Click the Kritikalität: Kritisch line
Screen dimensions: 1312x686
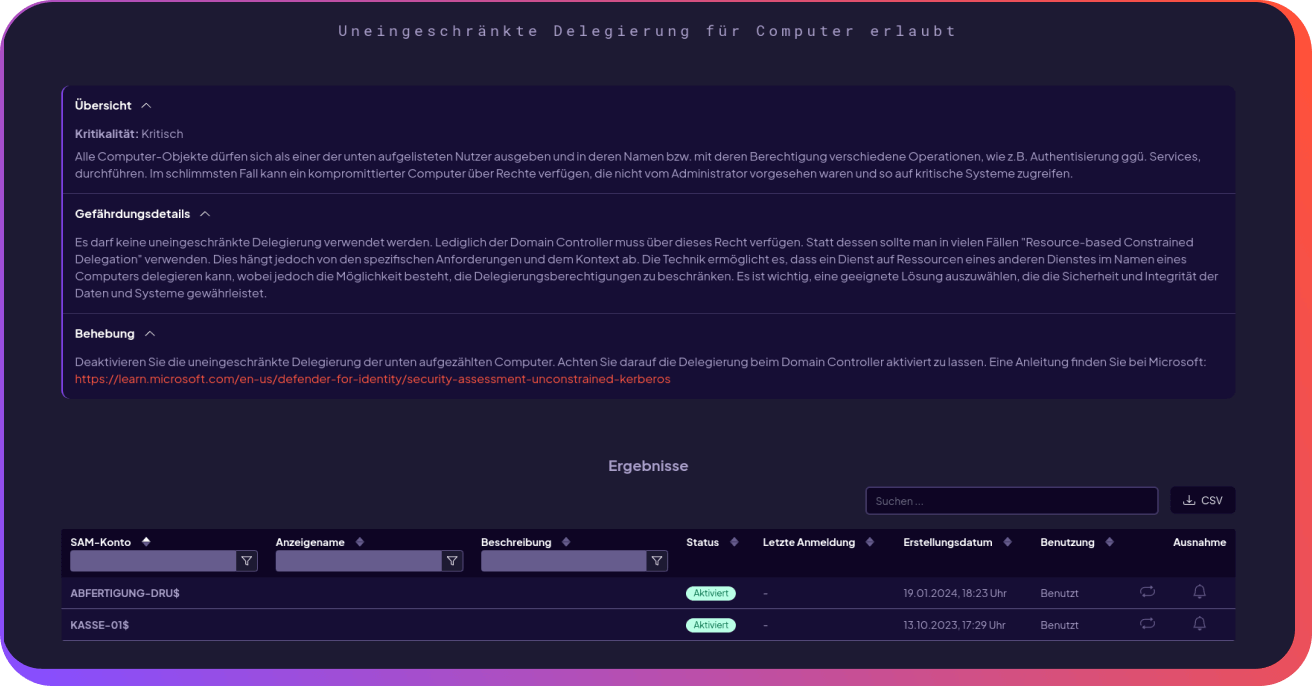point(129,134)
